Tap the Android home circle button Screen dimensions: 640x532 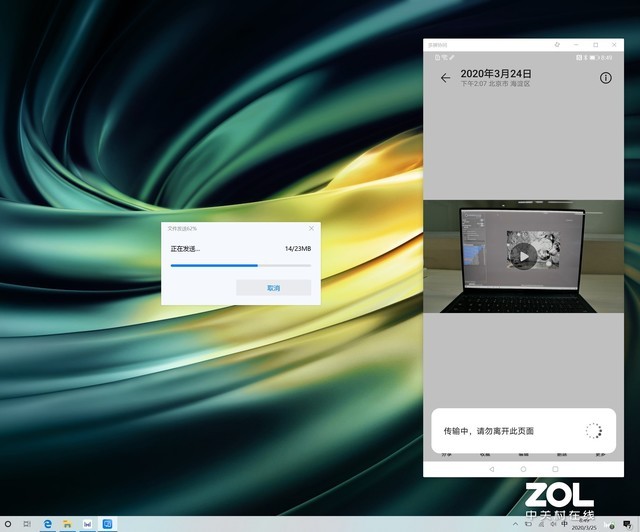pos(523,468)
